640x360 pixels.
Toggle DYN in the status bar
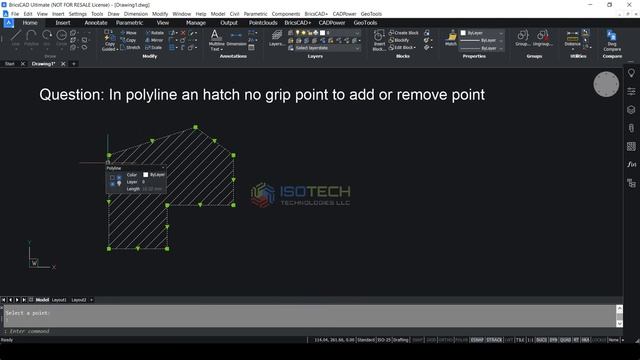point(553,340)
